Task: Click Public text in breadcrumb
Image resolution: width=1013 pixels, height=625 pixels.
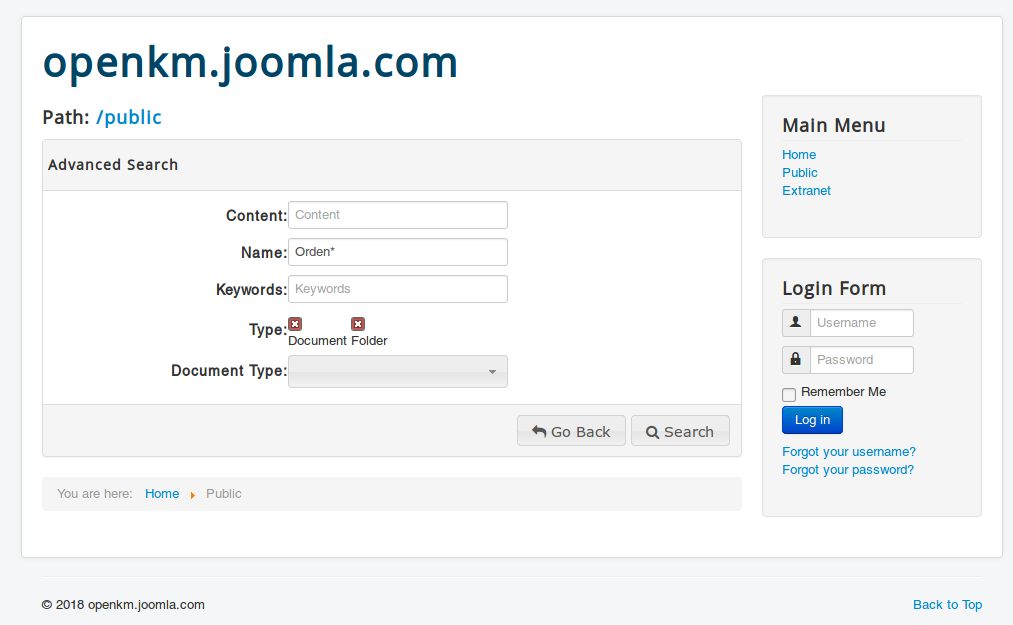Action: [224, 494]
